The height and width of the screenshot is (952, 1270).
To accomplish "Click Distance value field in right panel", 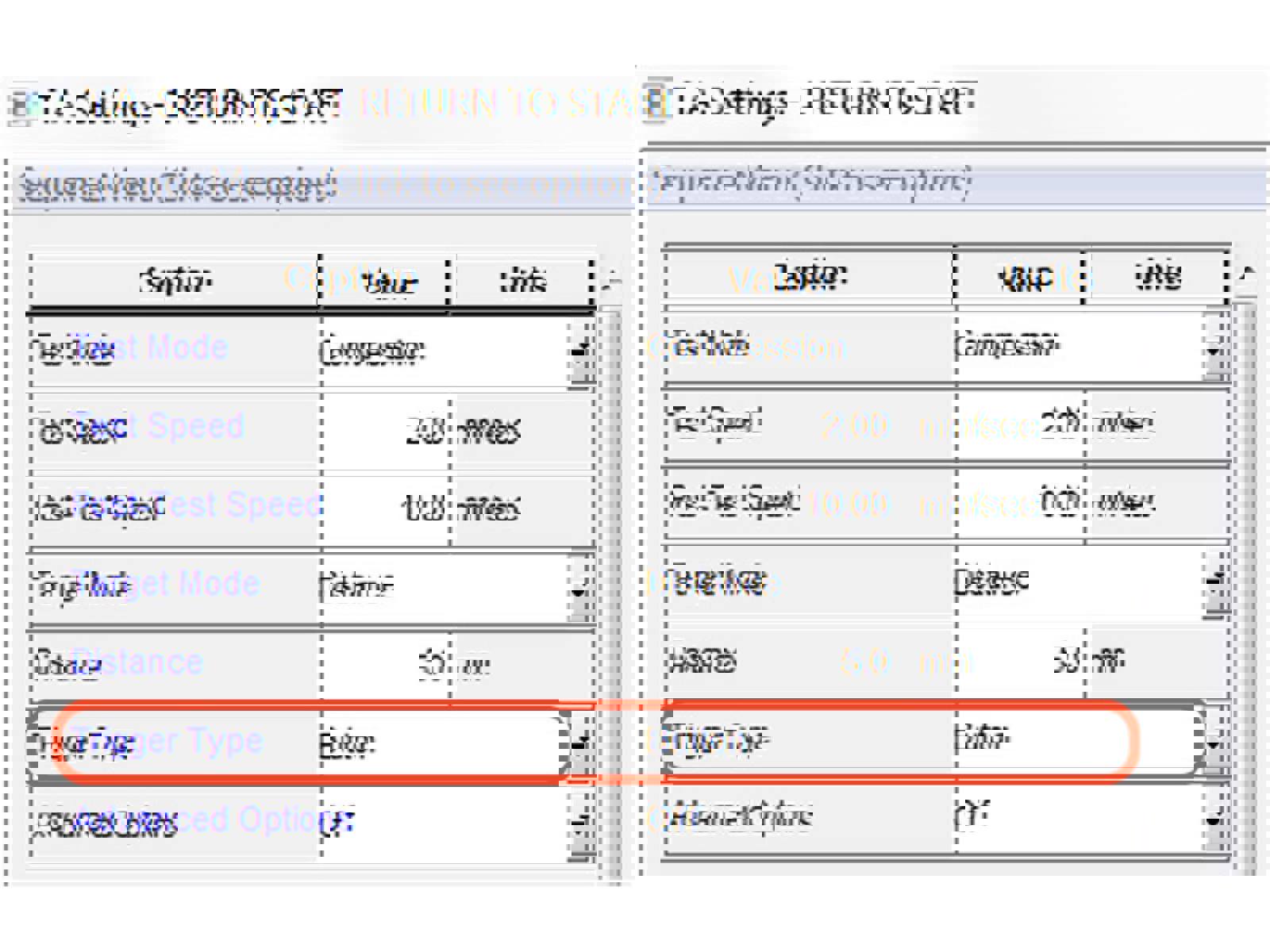I will coord(1020,660).
